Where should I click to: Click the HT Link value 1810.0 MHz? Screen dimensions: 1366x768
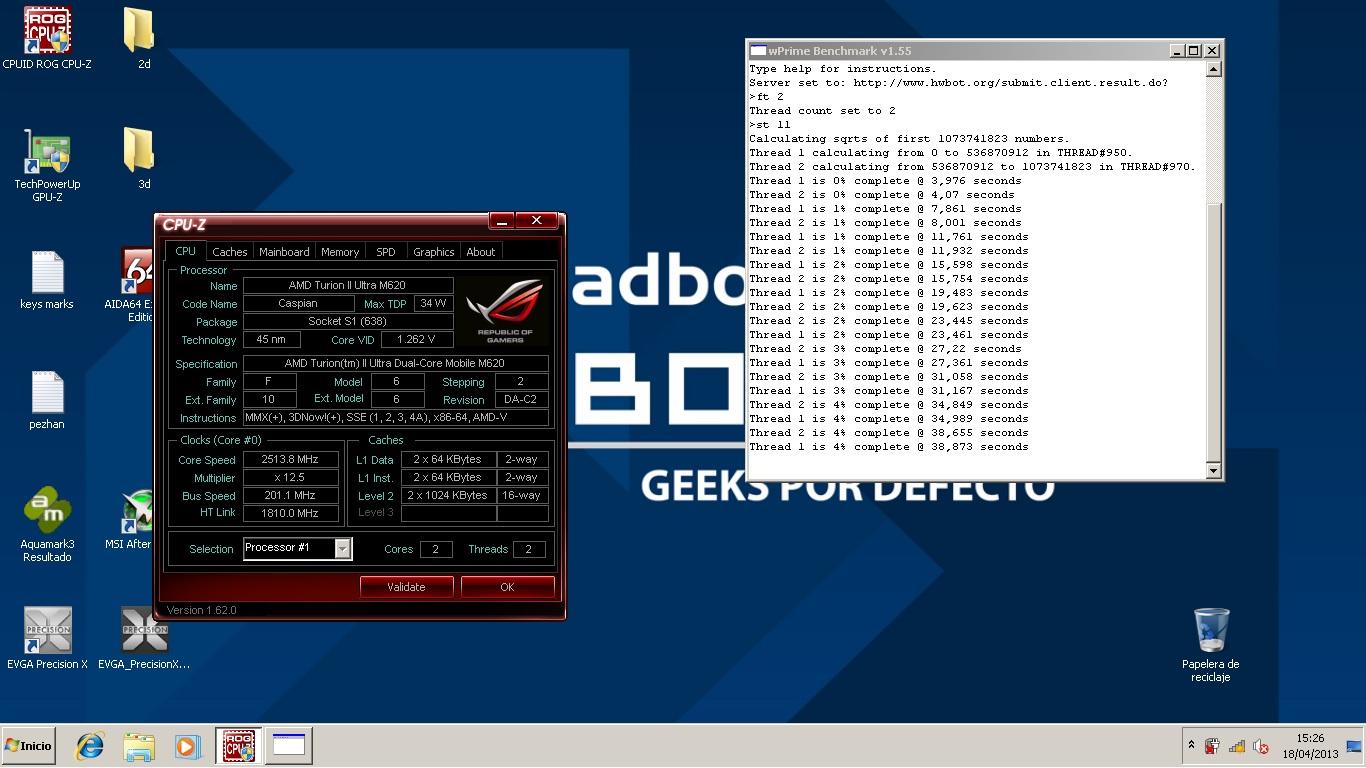coord(290,514)
